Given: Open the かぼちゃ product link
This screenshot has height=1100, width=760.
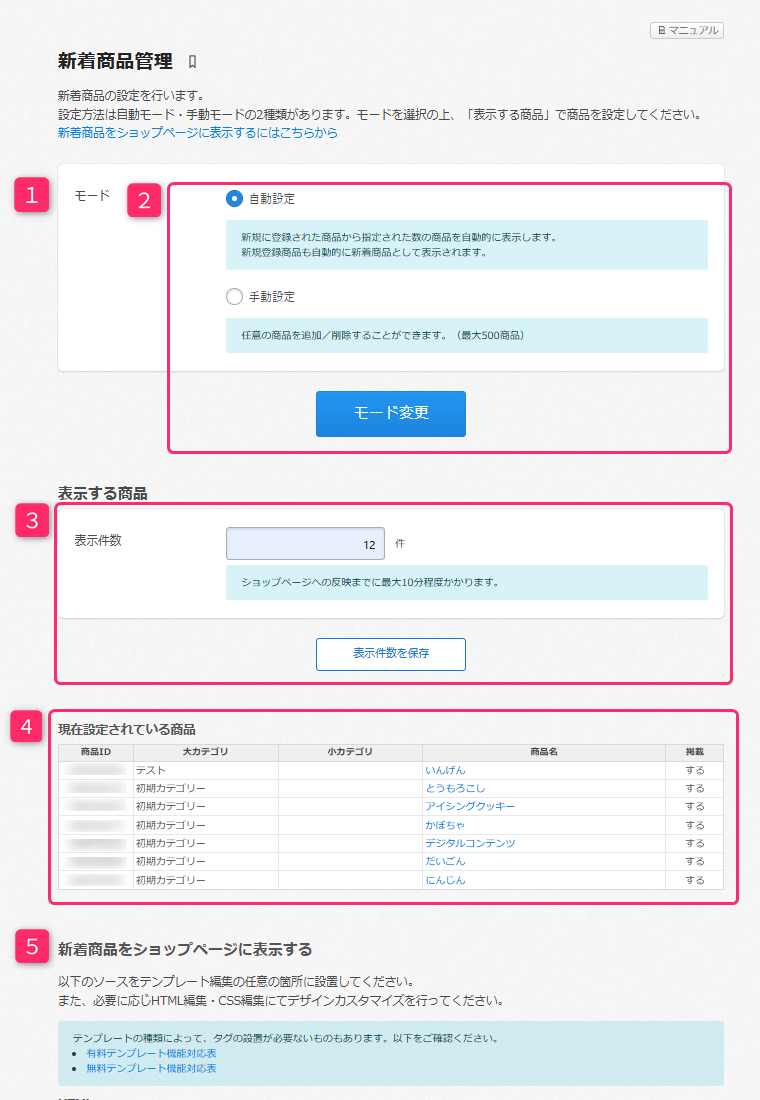Looking at the screenshot, I should [x=447, y=826].
